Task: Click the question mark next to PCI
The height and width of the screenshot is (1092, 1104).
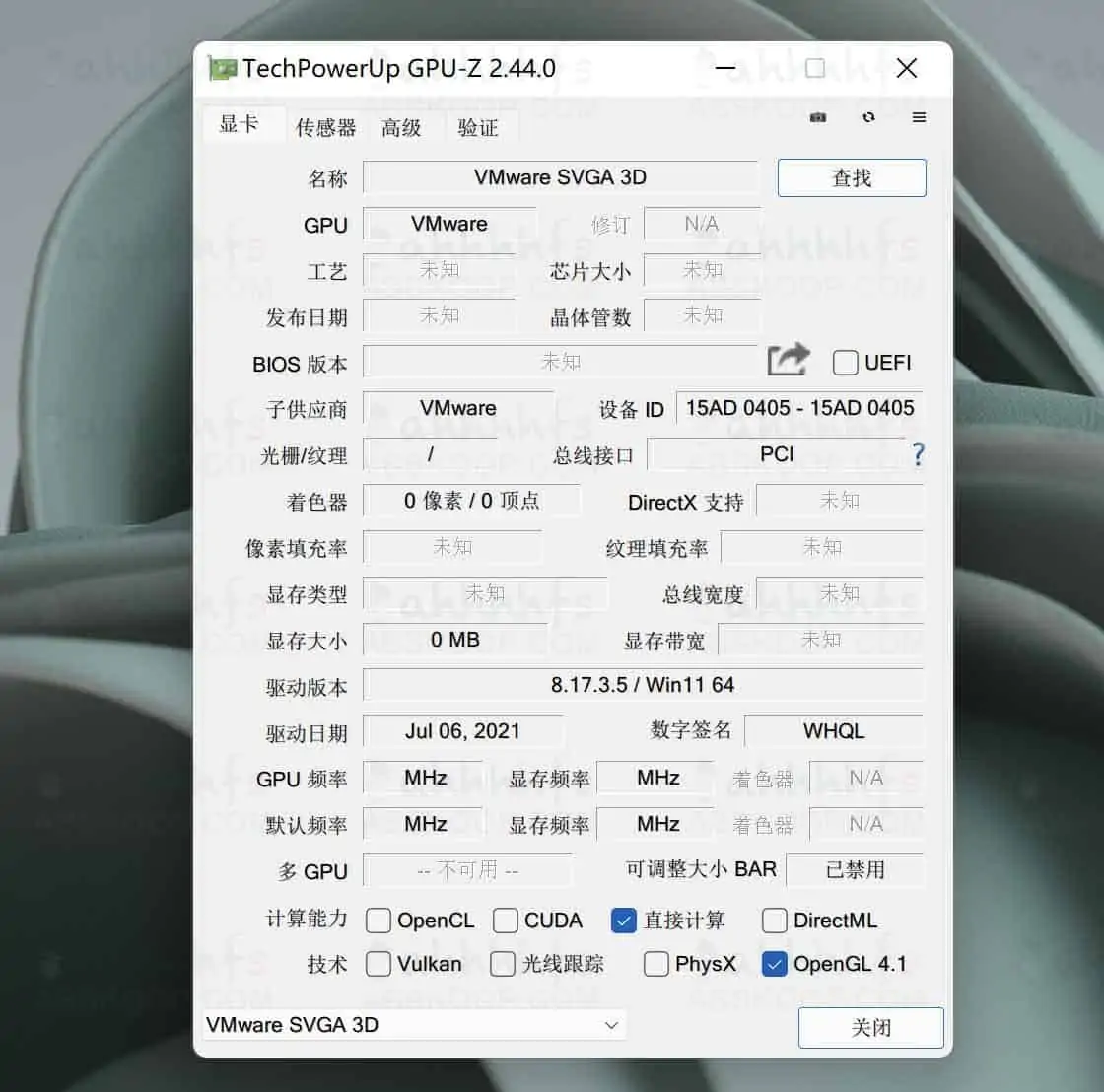Action: [918, 454]
